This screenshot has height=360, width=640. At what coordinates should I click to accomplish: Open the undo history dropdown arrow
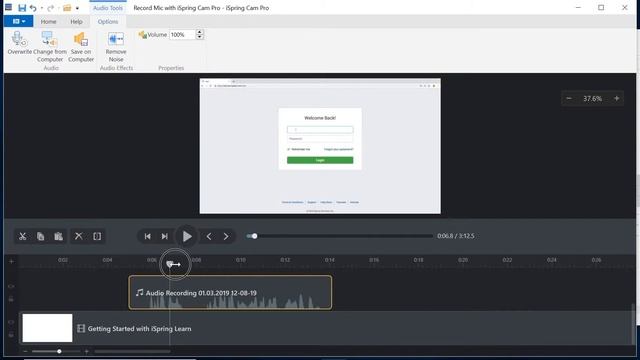click(x=42, y=8)
